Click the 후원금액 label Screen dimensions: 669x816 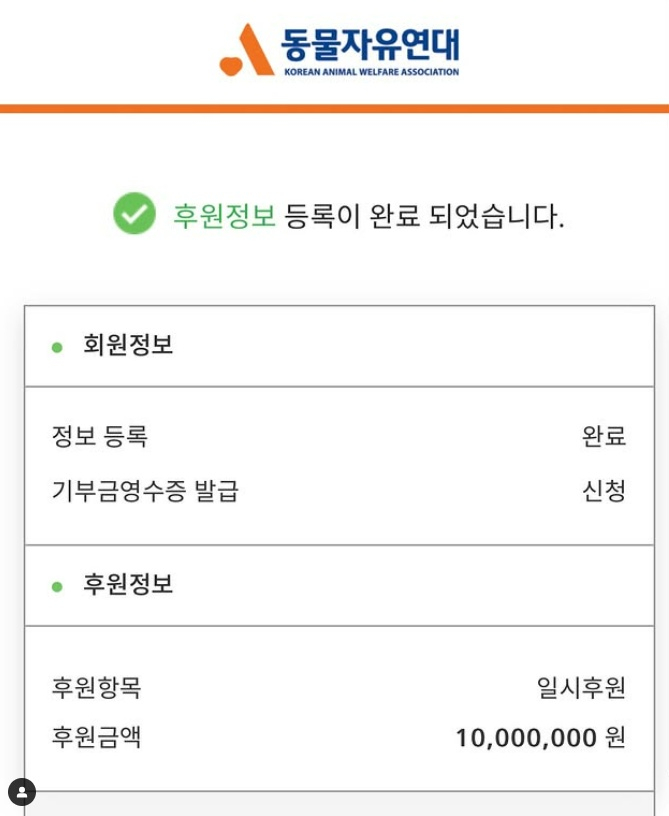[x=96, y=738]
